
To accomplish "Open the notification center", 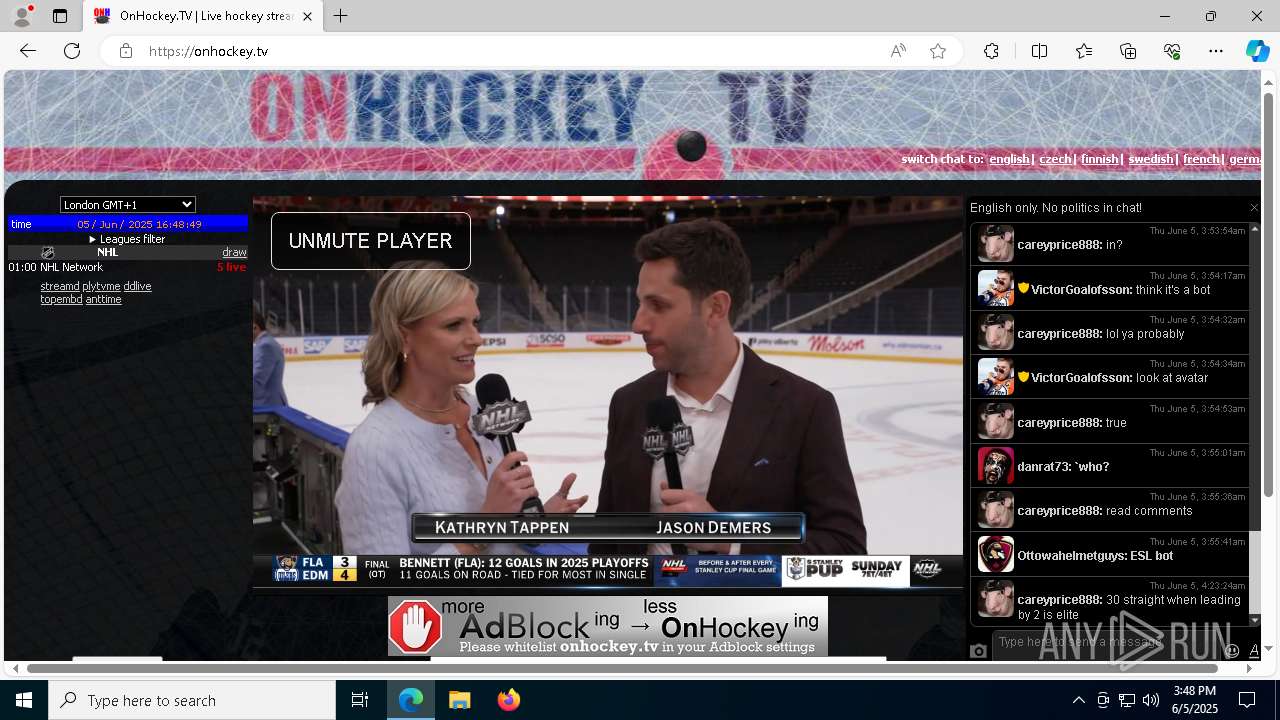I will [x=1247, y=700].
